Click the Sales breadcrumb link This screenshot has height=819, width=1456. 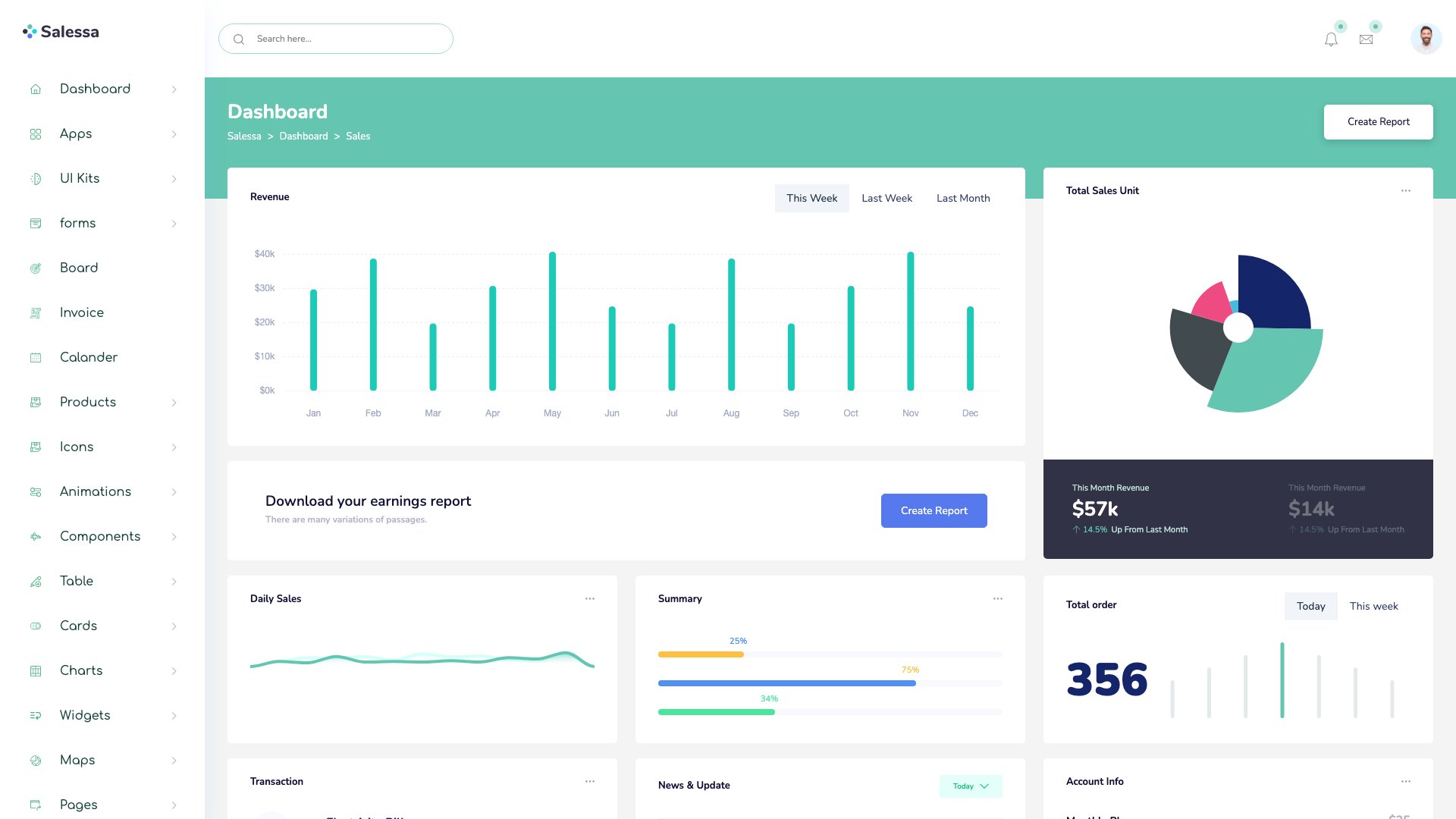coord(358,136)
